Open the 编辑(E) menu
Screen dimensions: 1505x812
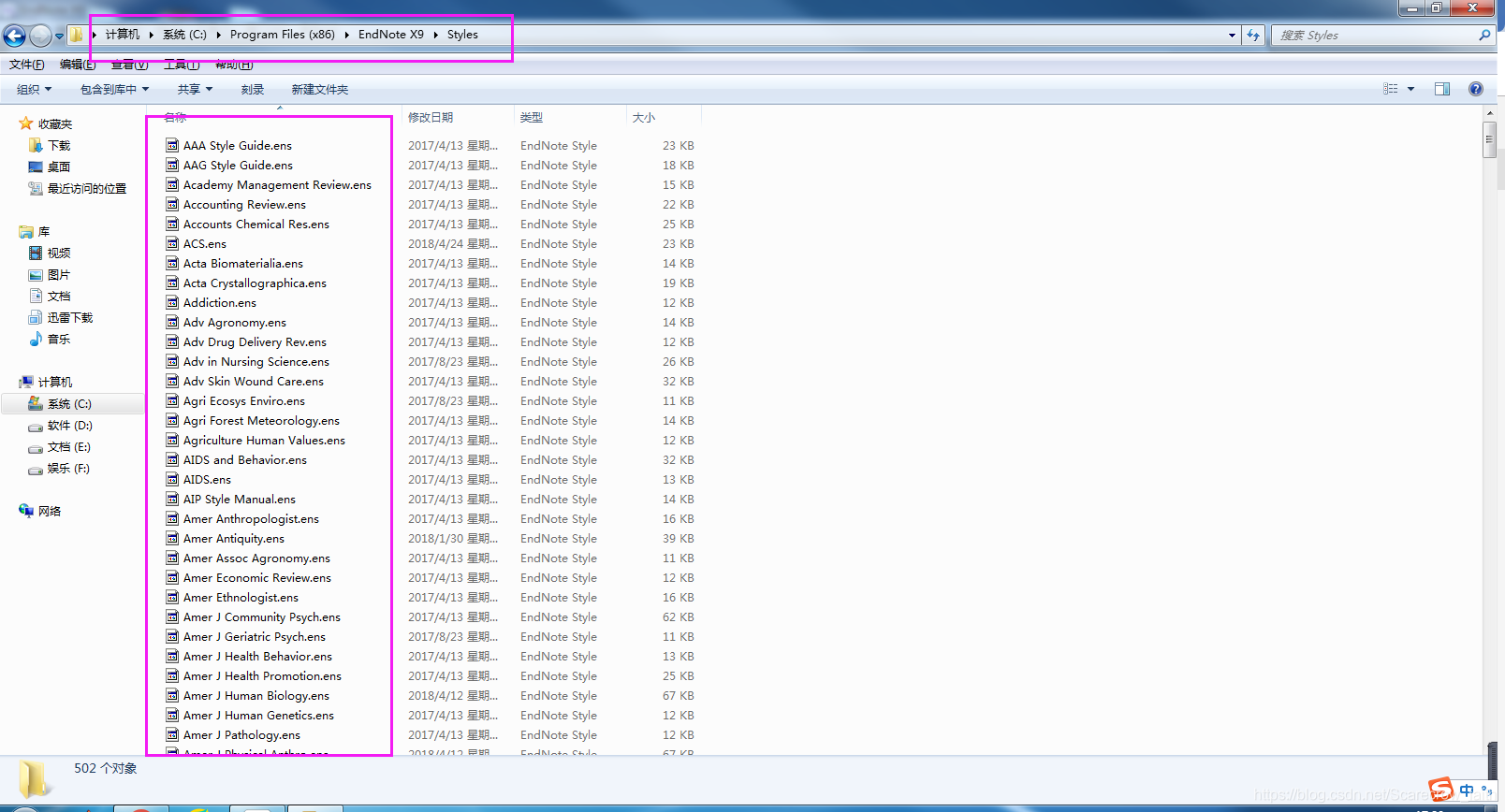[x=78, y=65]
